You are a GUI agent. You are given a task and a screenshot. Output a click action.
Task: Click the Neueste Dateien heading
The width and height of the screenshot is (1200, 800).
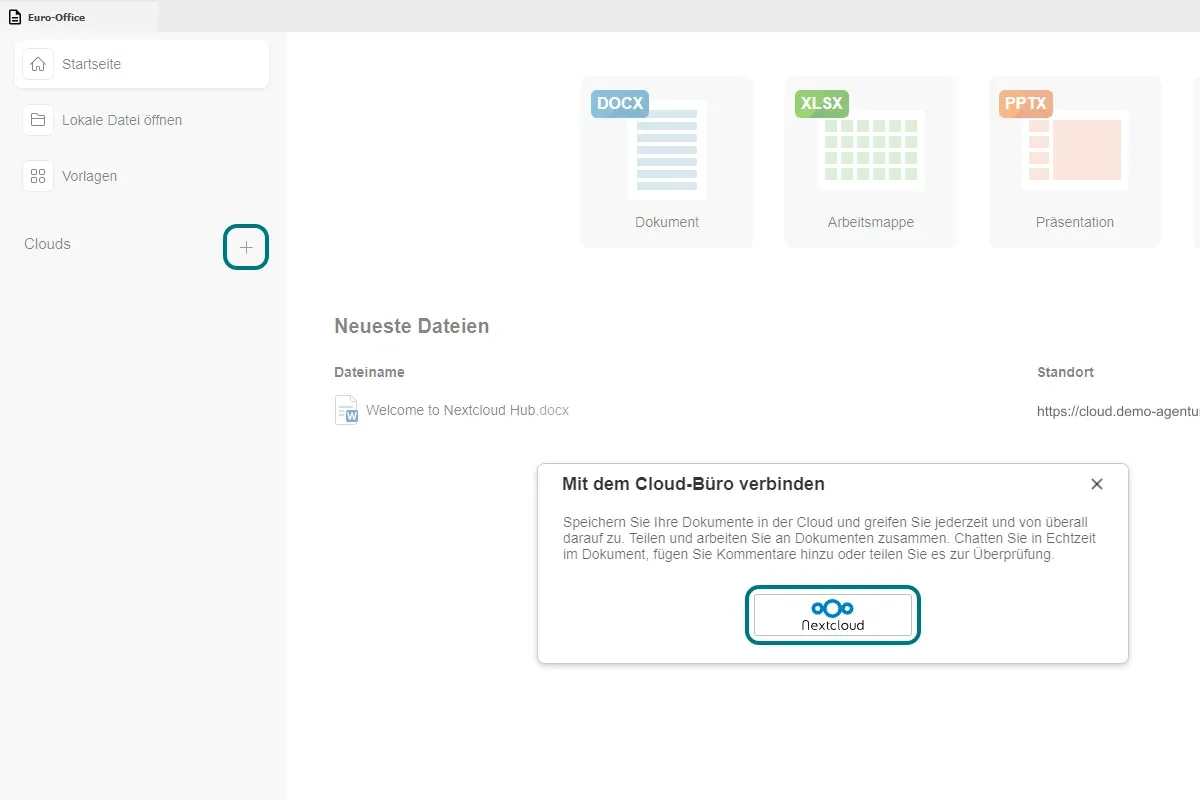[x=411, y=326]
